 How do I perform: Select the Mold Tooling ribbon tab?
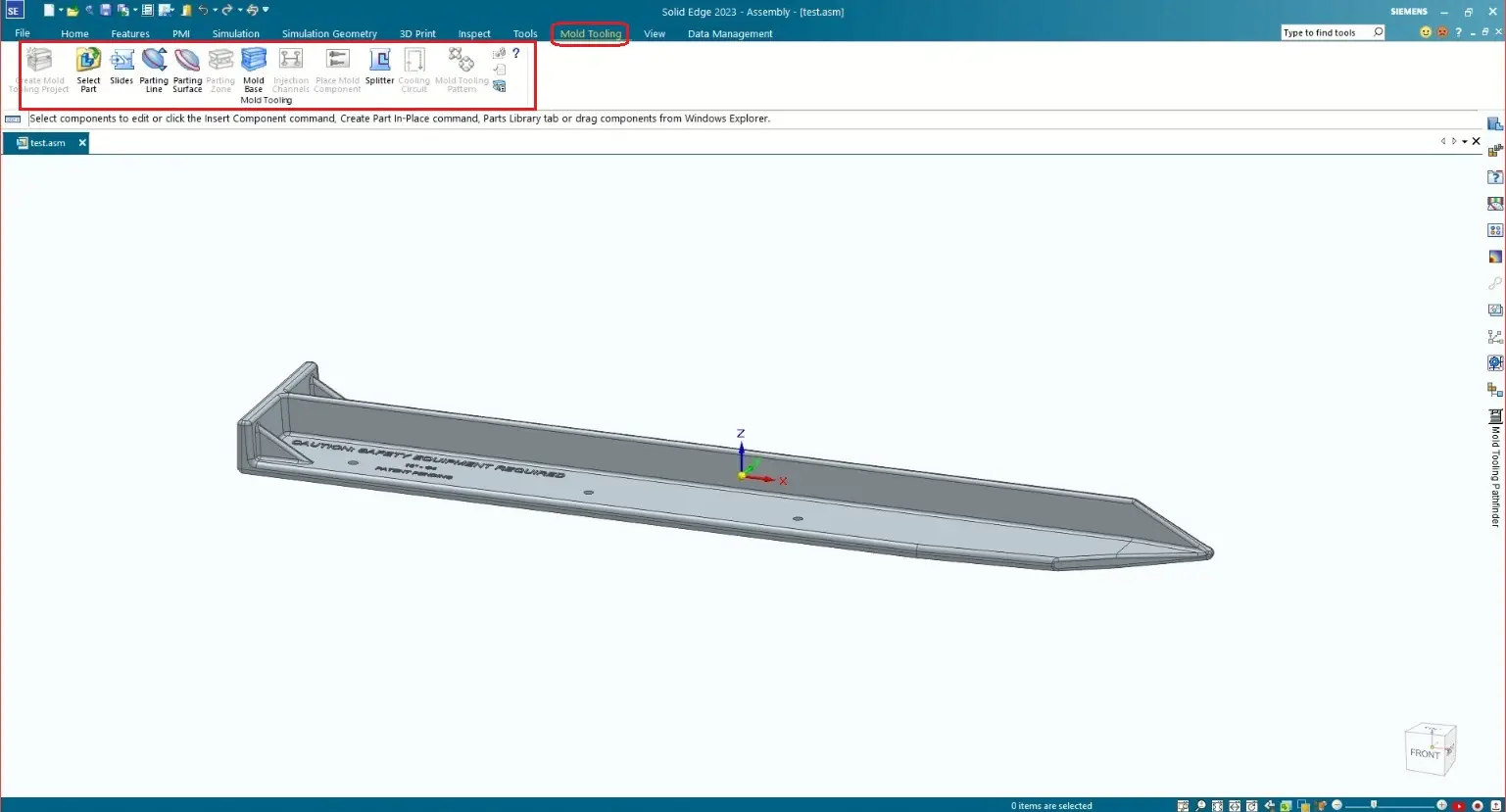coord(590,33)
